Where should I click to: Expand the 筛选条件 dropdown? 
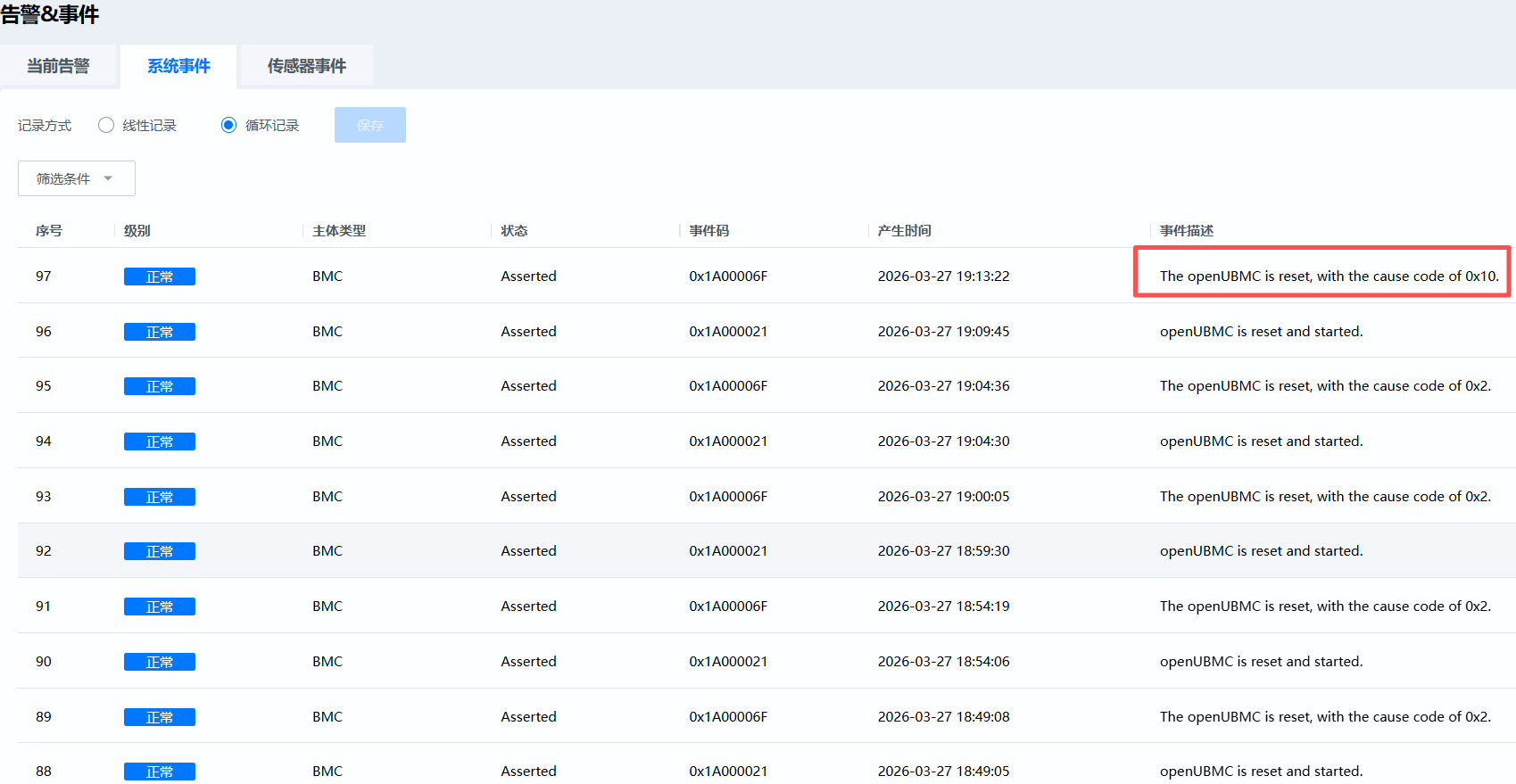click(76, 178)
